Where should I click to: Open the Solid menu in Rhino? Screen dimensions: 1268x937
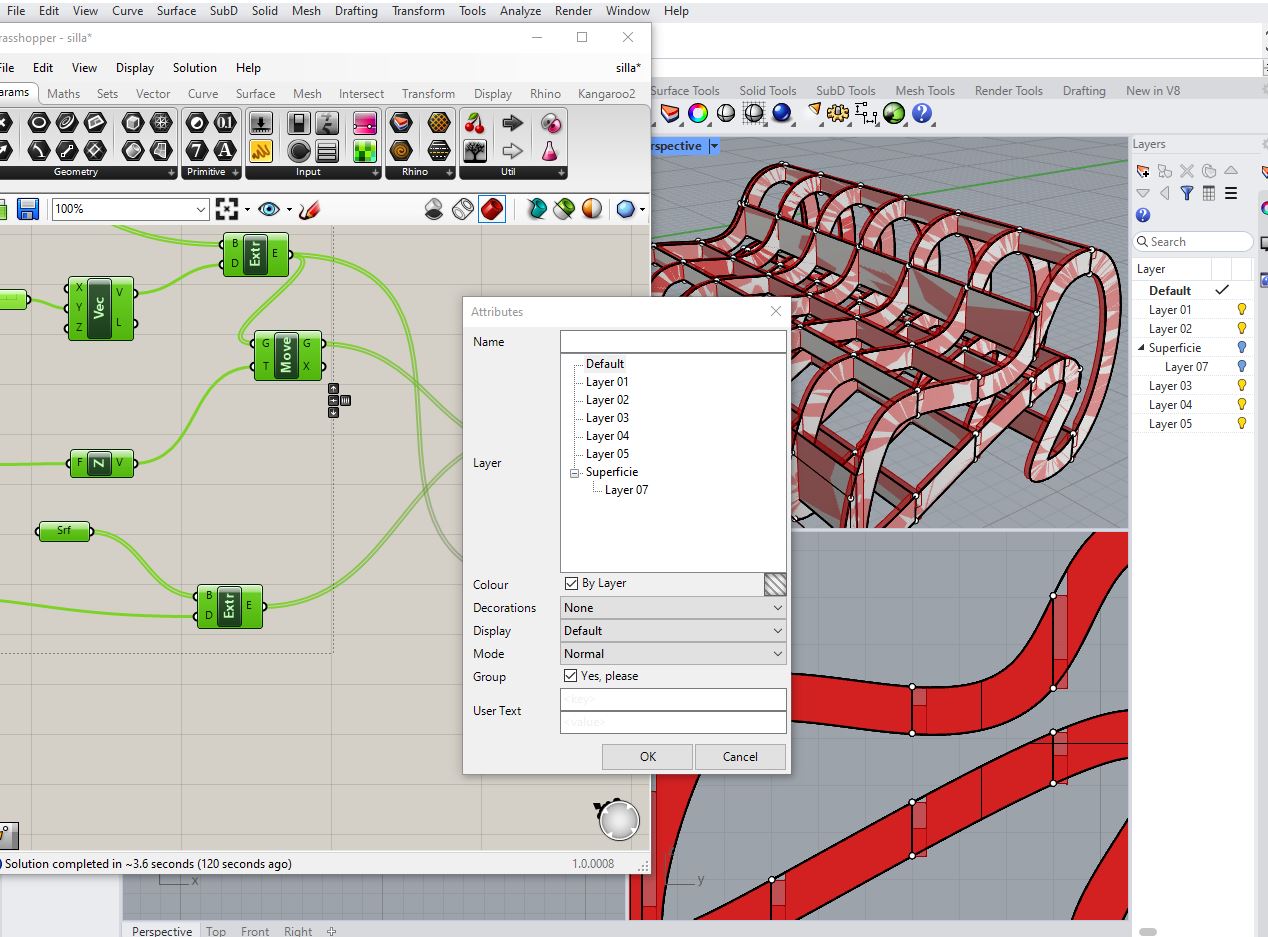click(265, 11)
